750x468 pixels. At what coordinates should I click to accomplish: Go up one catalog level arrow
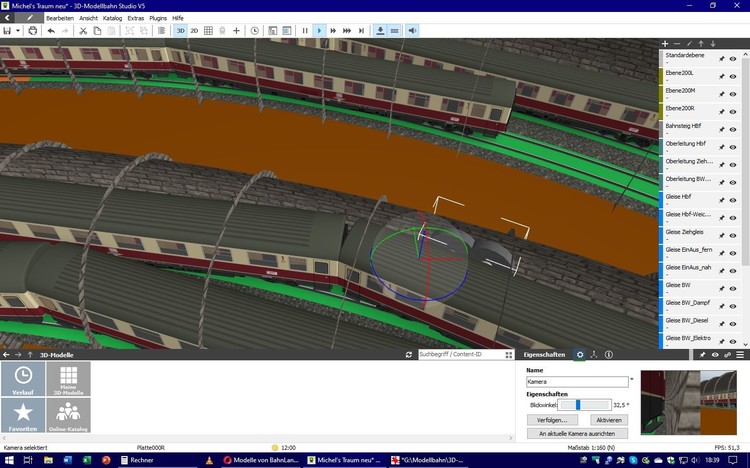click(x=30, y=355)
